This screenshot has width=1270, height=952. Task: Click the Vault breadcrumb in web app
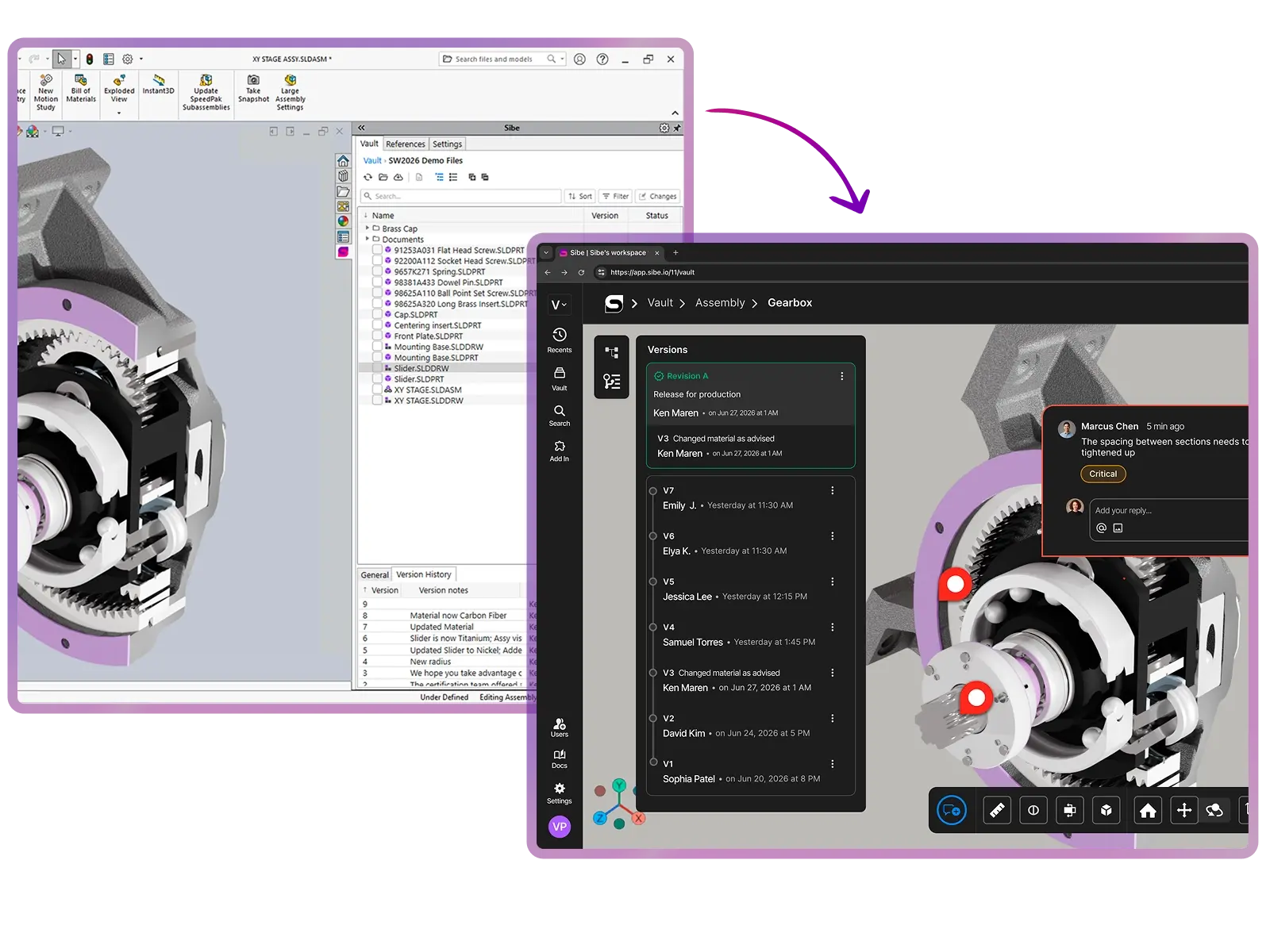point(660,303)
